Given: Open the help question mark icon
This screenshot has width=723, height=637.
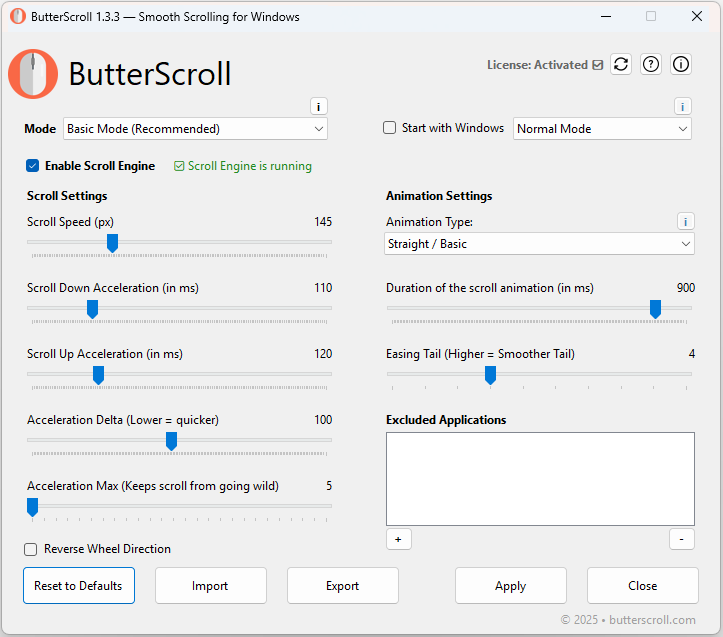Looking at the screenshot, I should 651,64.
